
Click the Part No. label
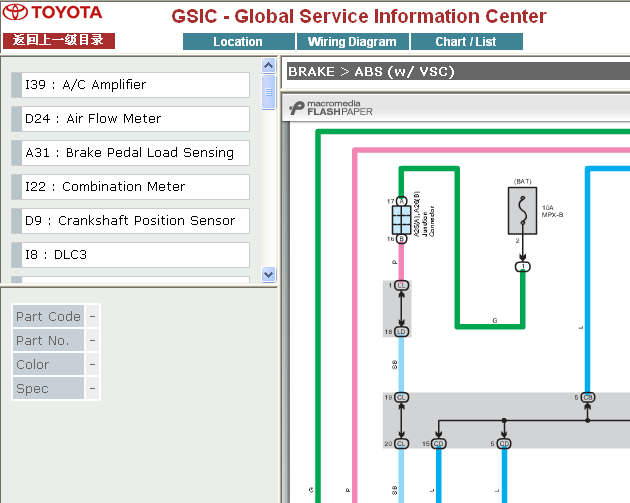tap(48, 341)
